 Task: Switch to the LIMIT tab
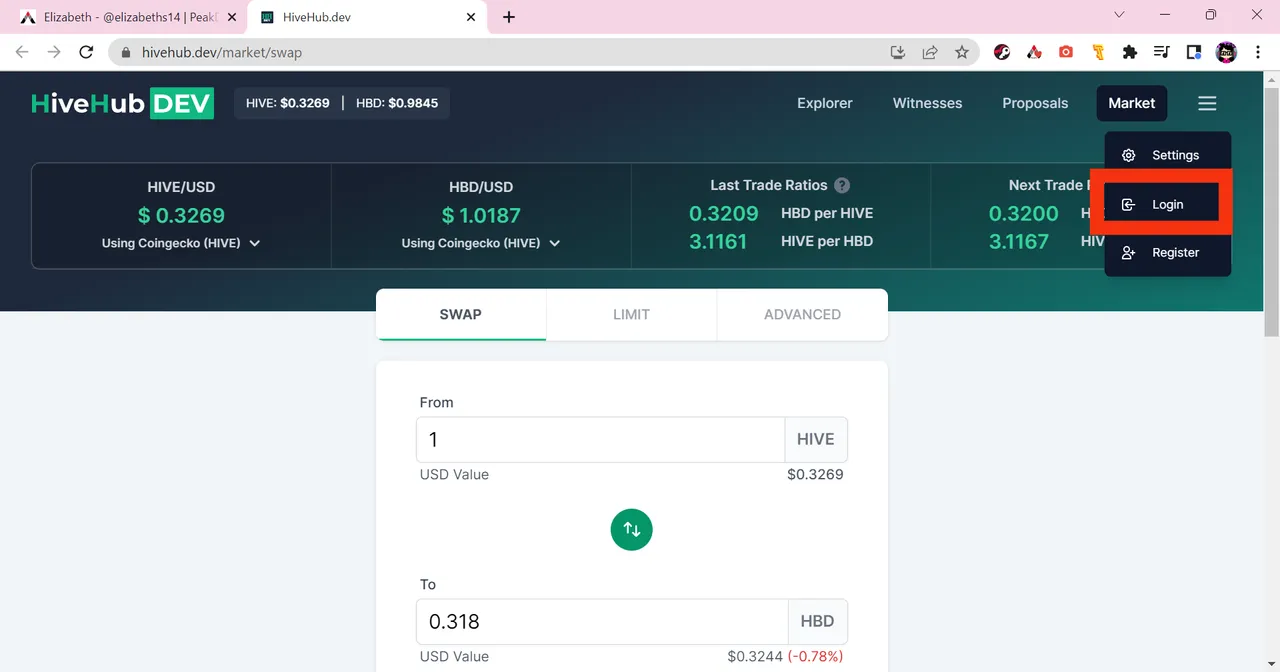[631, 314]
